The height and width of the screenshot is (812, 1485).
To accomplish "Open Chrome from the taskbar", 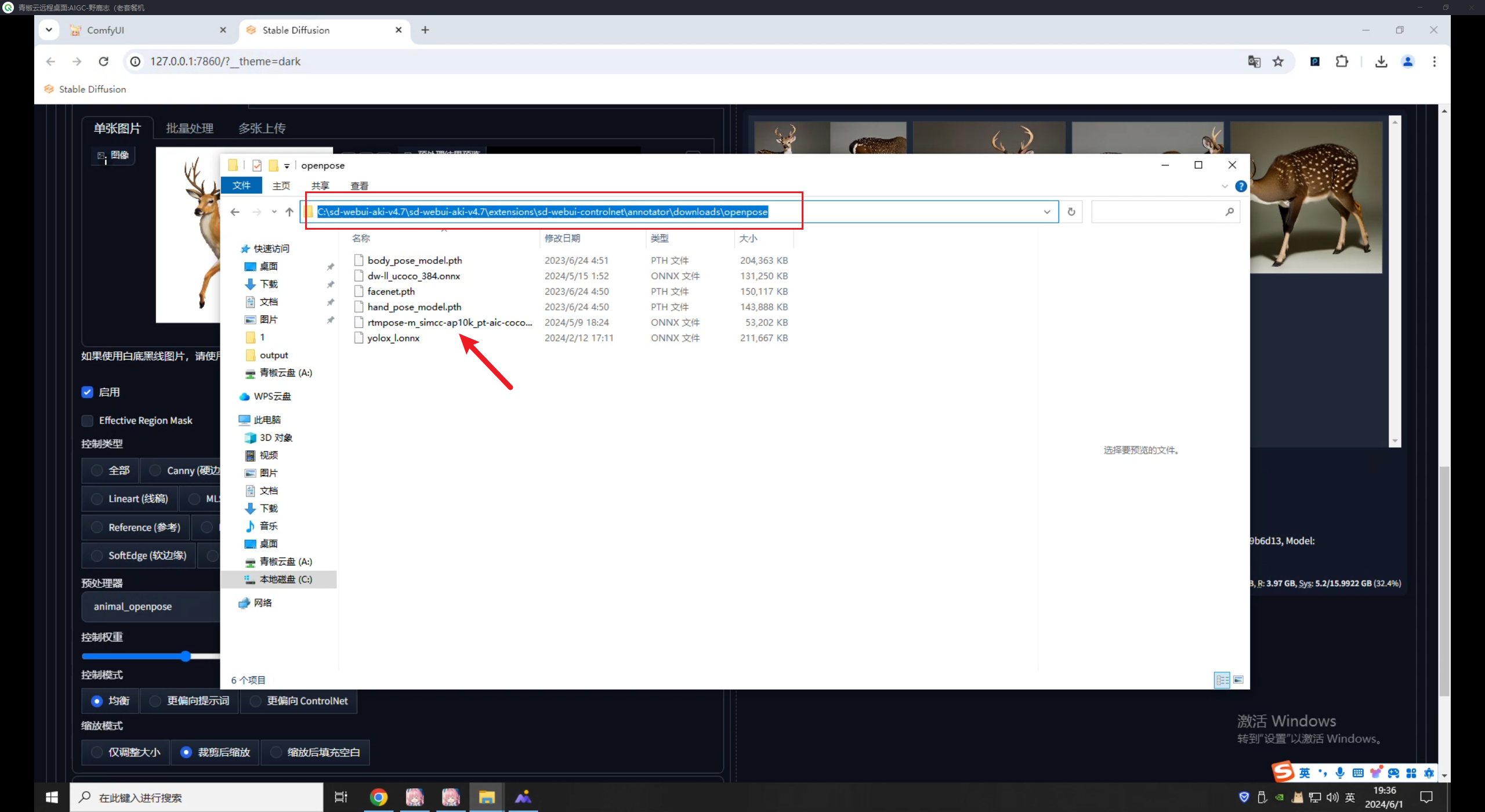I will 379,797.
